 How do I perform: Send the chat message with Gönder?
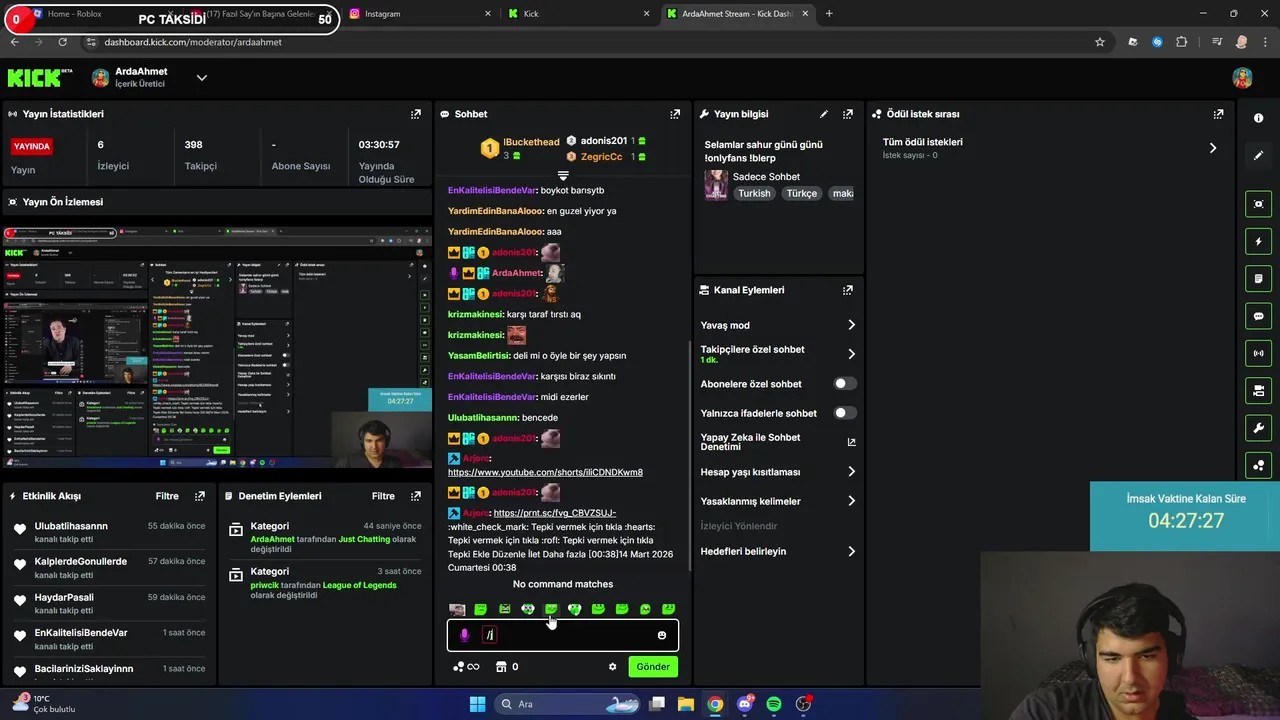tap(653, 667)
